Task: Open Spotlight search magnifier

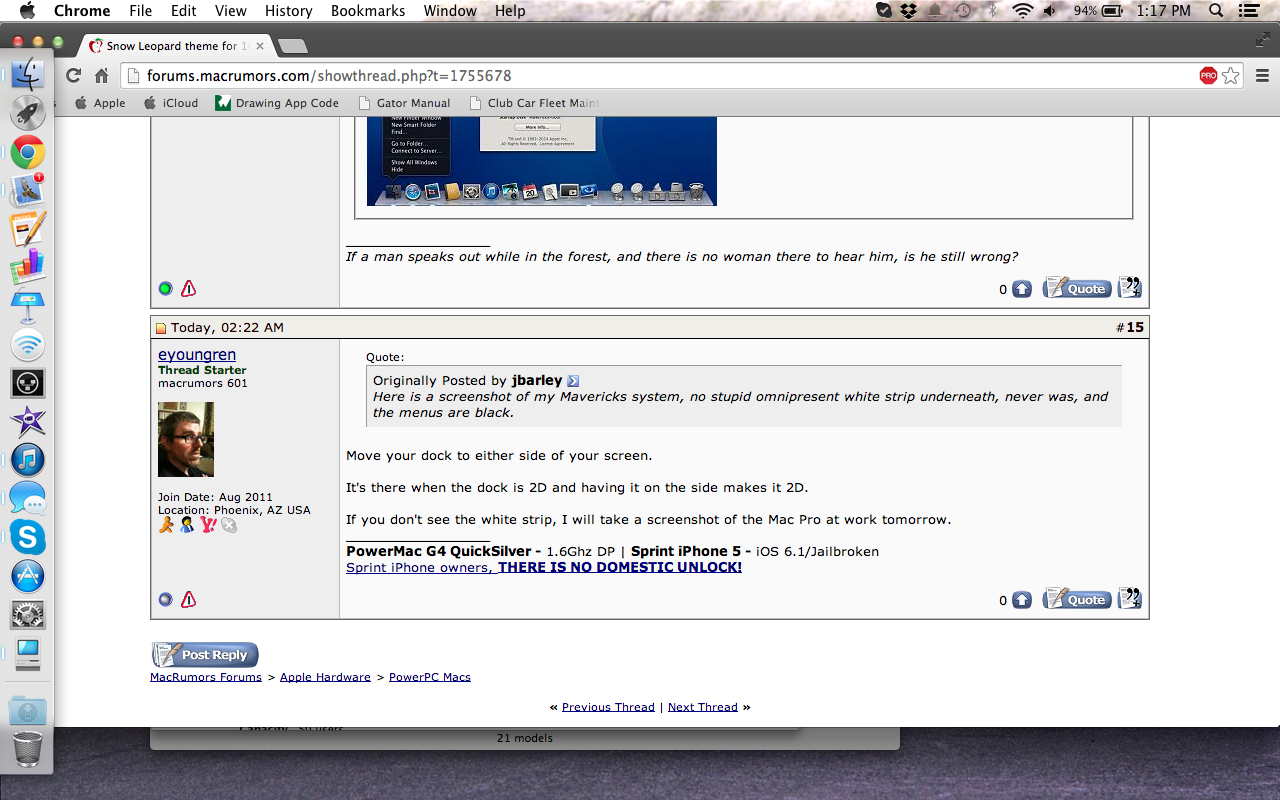Action: point(1216,11)
